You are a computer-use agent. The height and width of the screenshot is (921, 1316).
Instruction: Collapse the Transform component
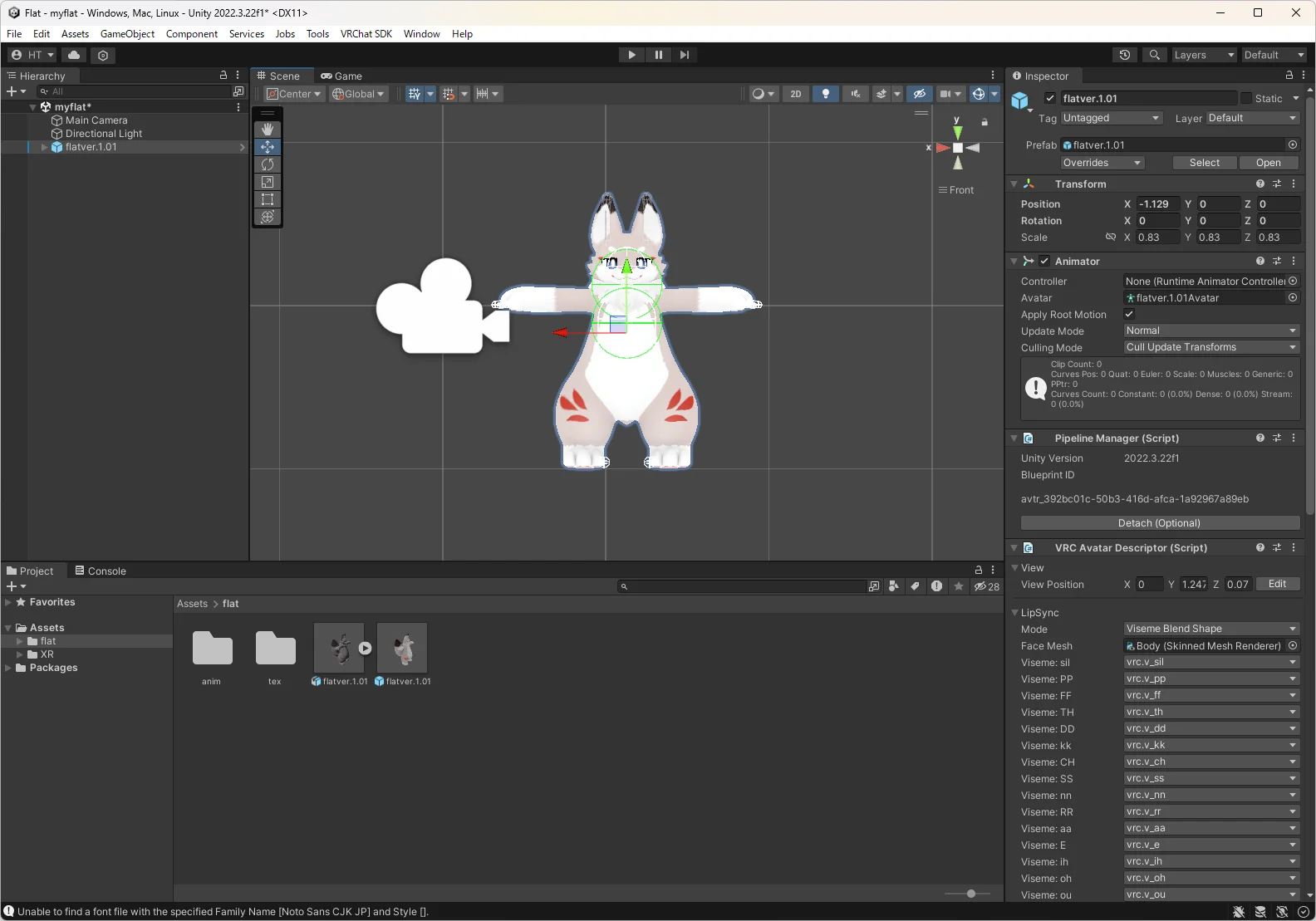[x=1014, y=184]
